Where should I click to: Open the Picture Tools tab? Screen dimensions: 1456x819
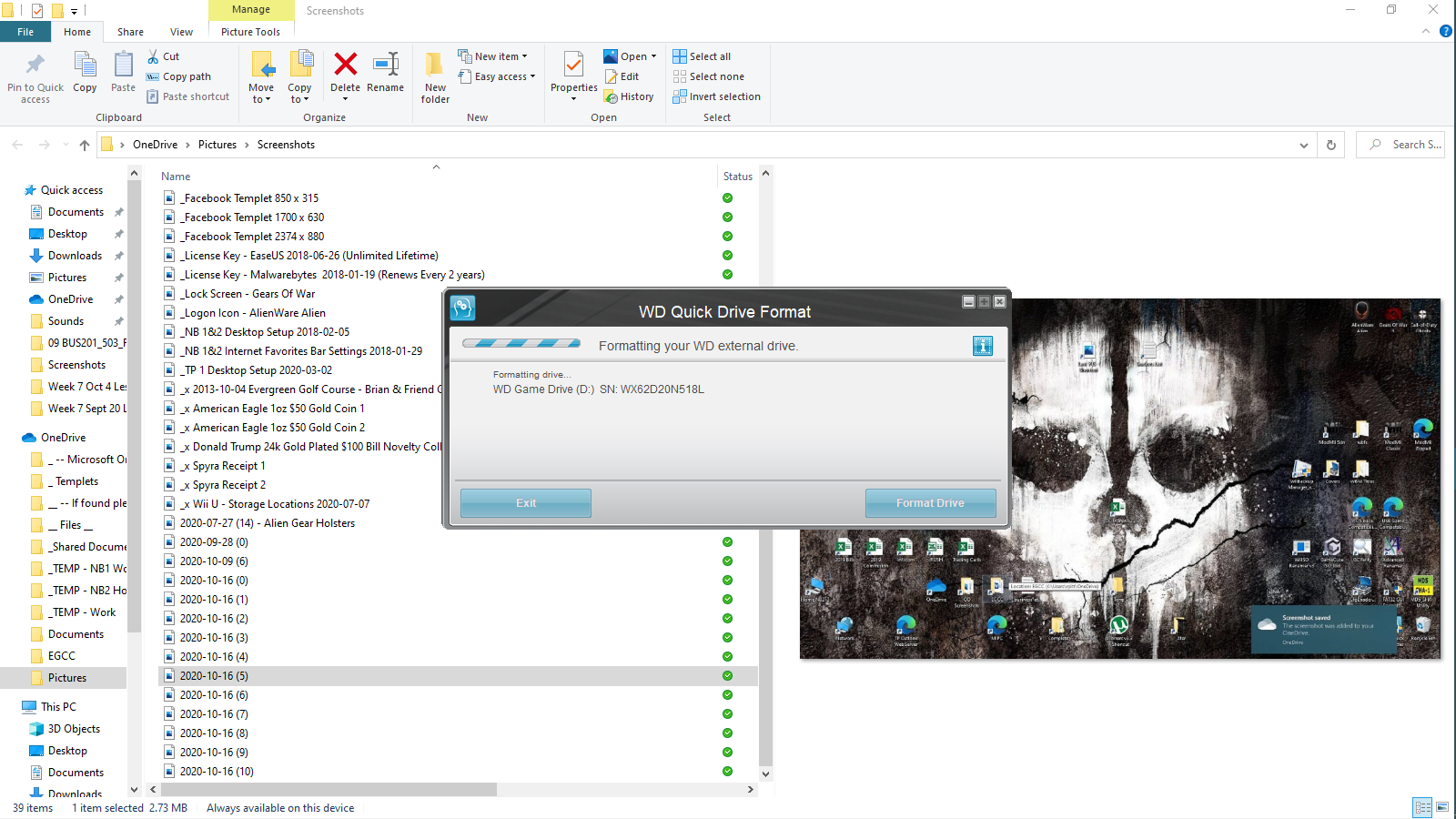pyautogui.click(x=251, y=32)
